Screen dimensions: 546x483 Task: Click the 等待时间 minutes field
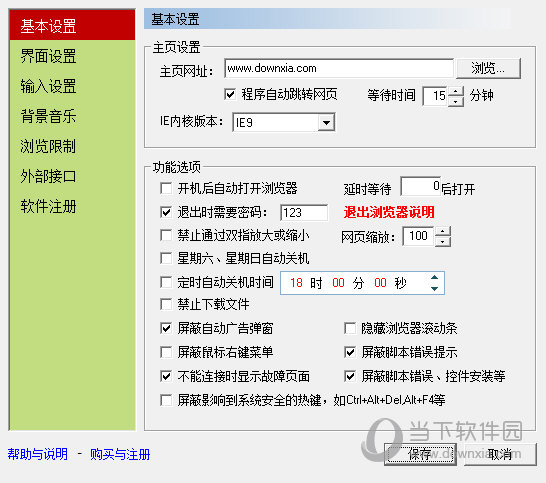coord(435,96)
